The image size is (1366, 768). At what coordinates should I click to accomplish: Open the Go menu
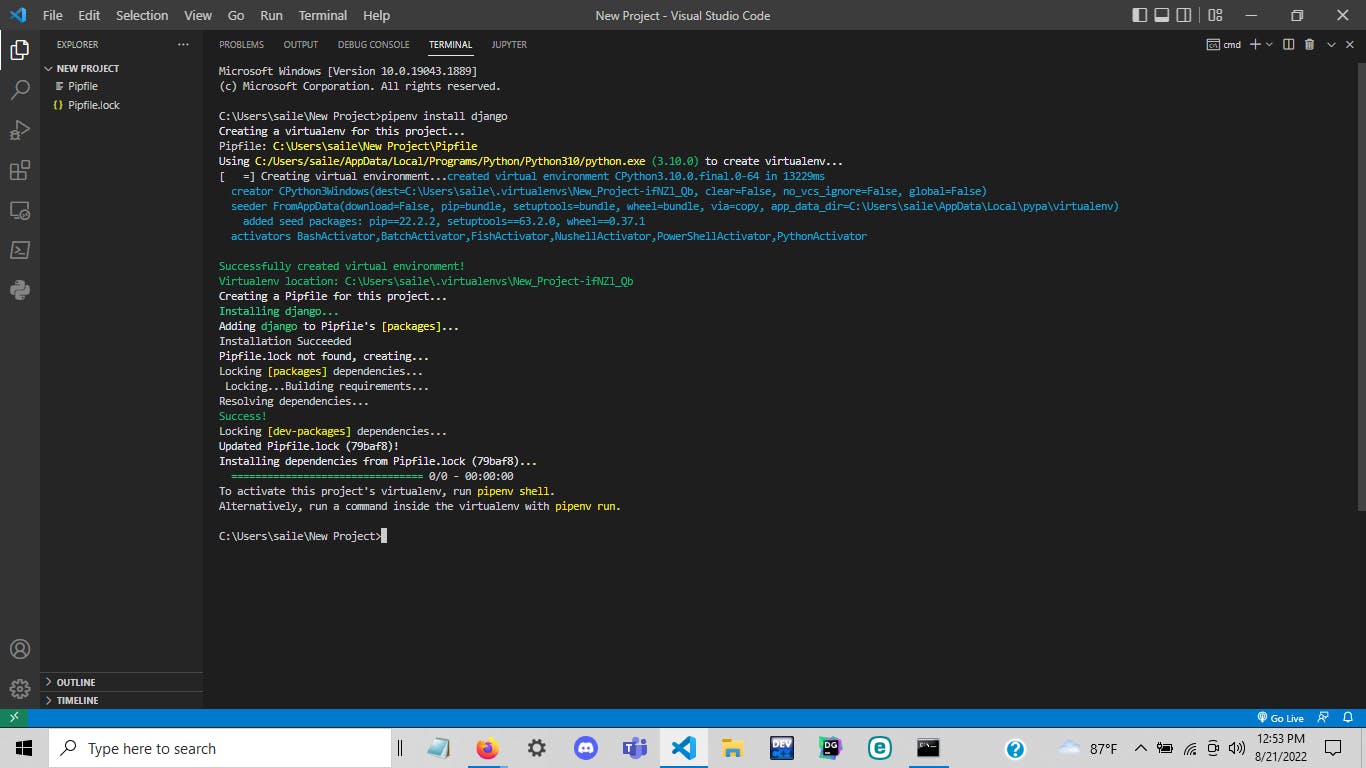coord(236,15)
